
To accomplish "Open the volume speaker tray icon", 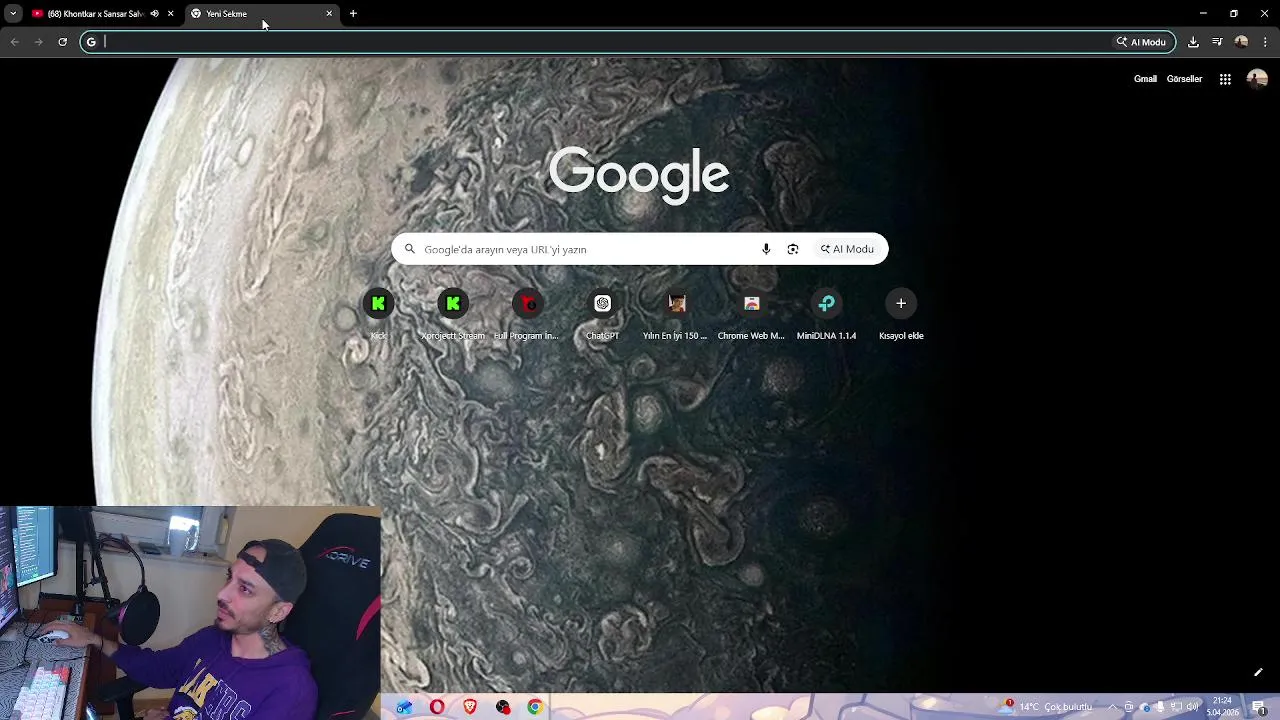I will pyautogui.click(x=1192, y=707).
